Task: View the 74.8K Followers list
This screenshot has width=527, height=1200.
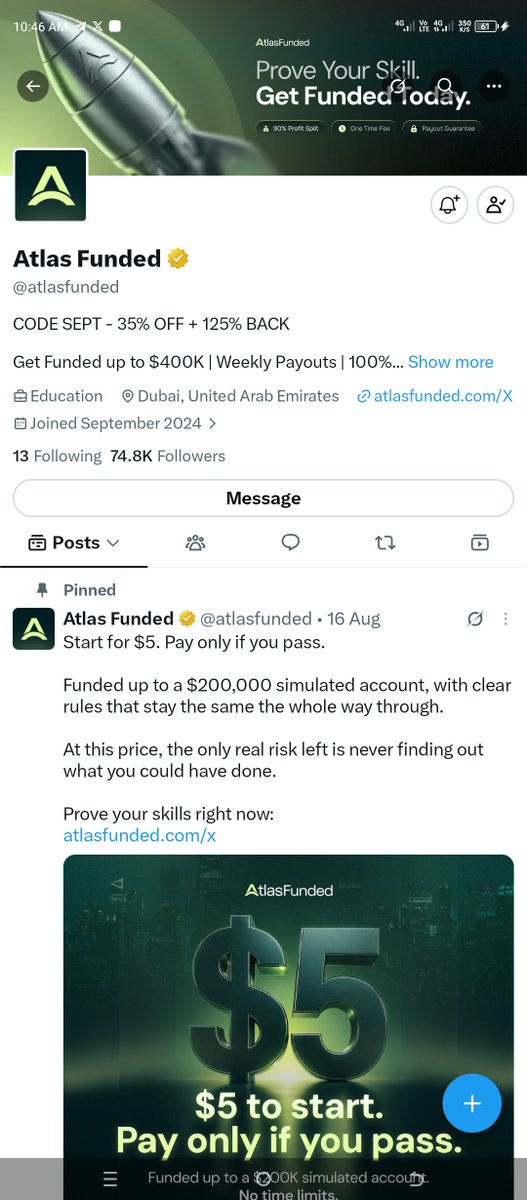Action: [167, 456]
